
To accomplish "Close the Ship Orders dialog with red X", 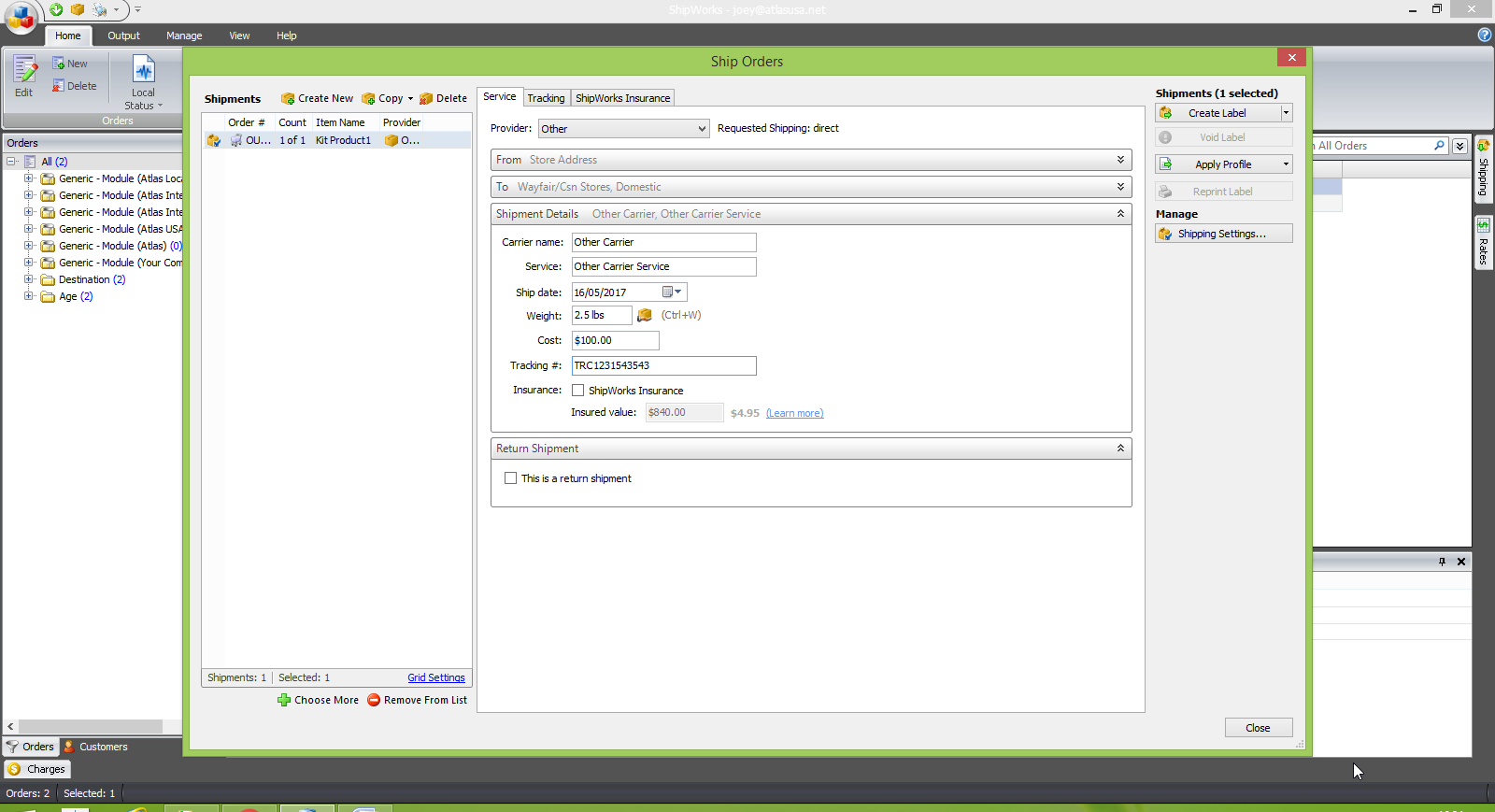I will 1291,57.
